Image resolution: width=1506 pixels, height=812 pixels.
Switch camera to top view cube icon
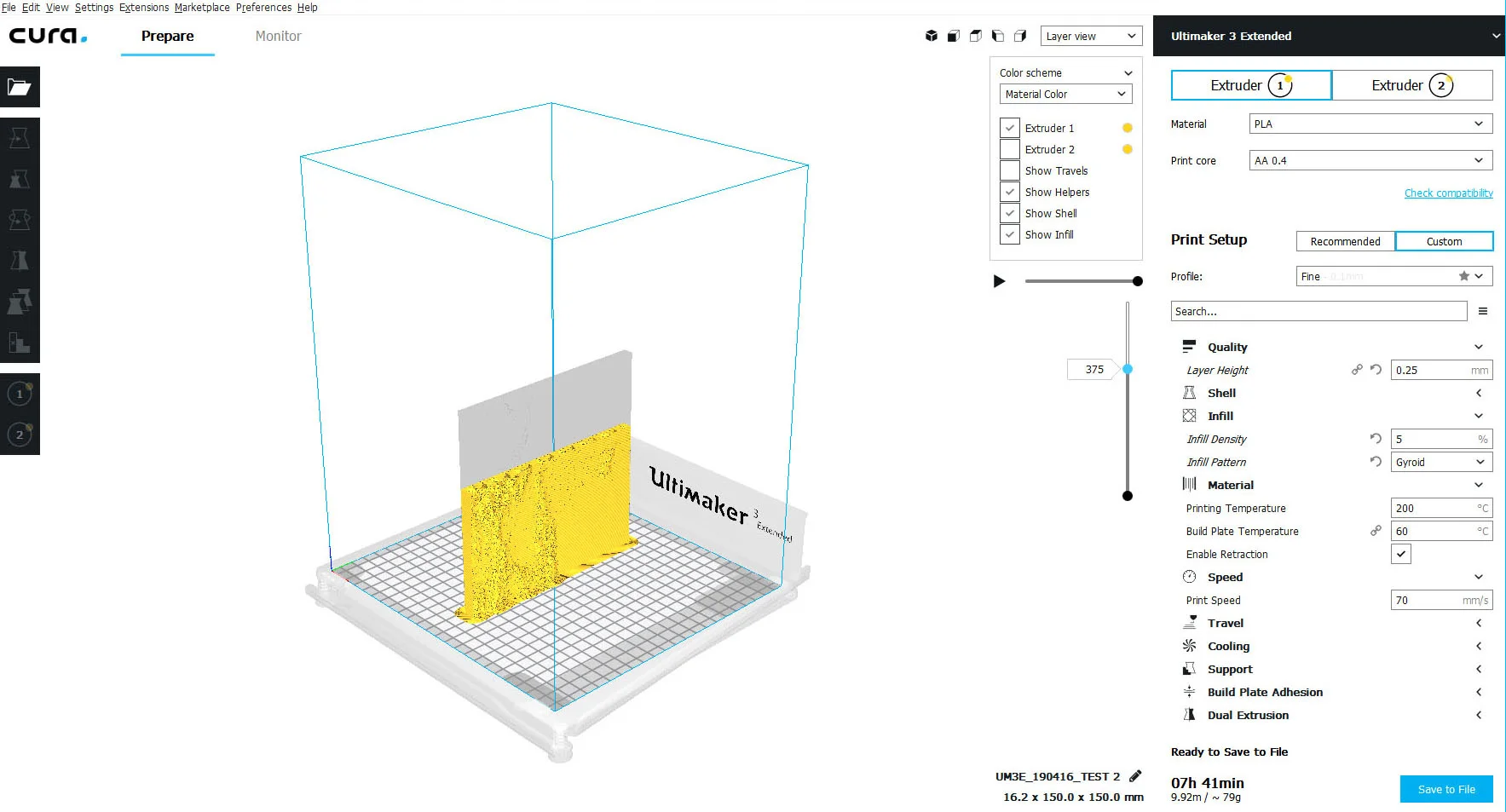pyautogui.click(x=976, y=36)
